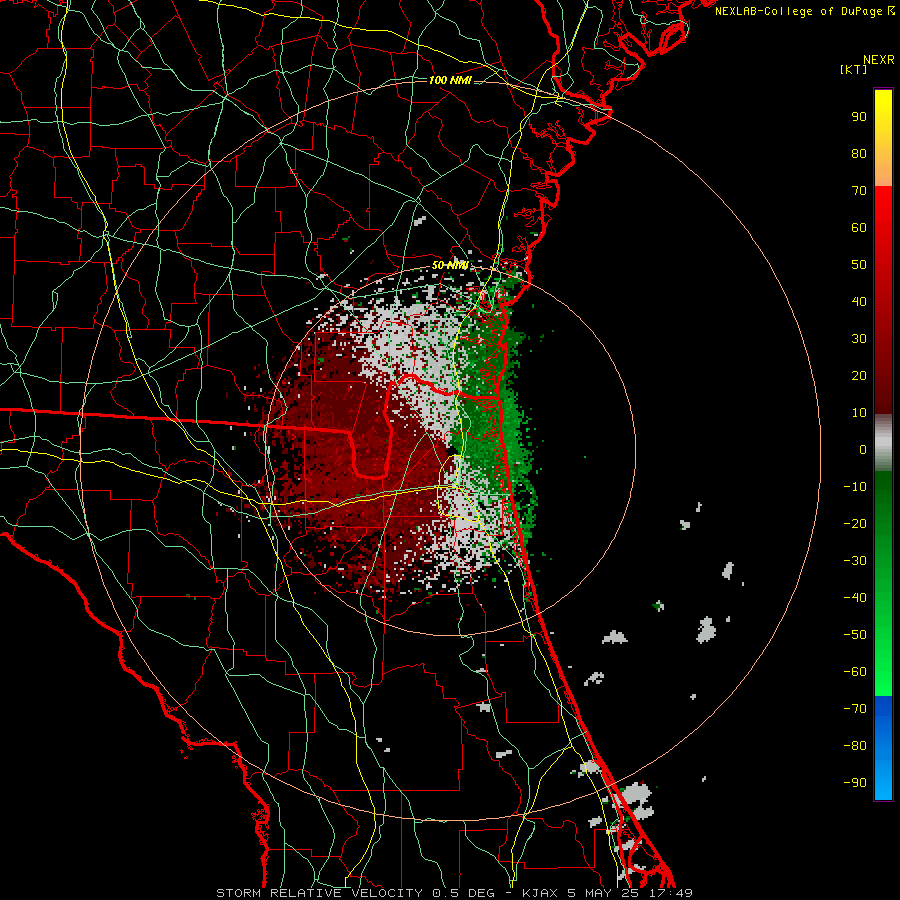Click the -40 value on velocity scale
Screen dimensions: 900x900
point(855,598)
